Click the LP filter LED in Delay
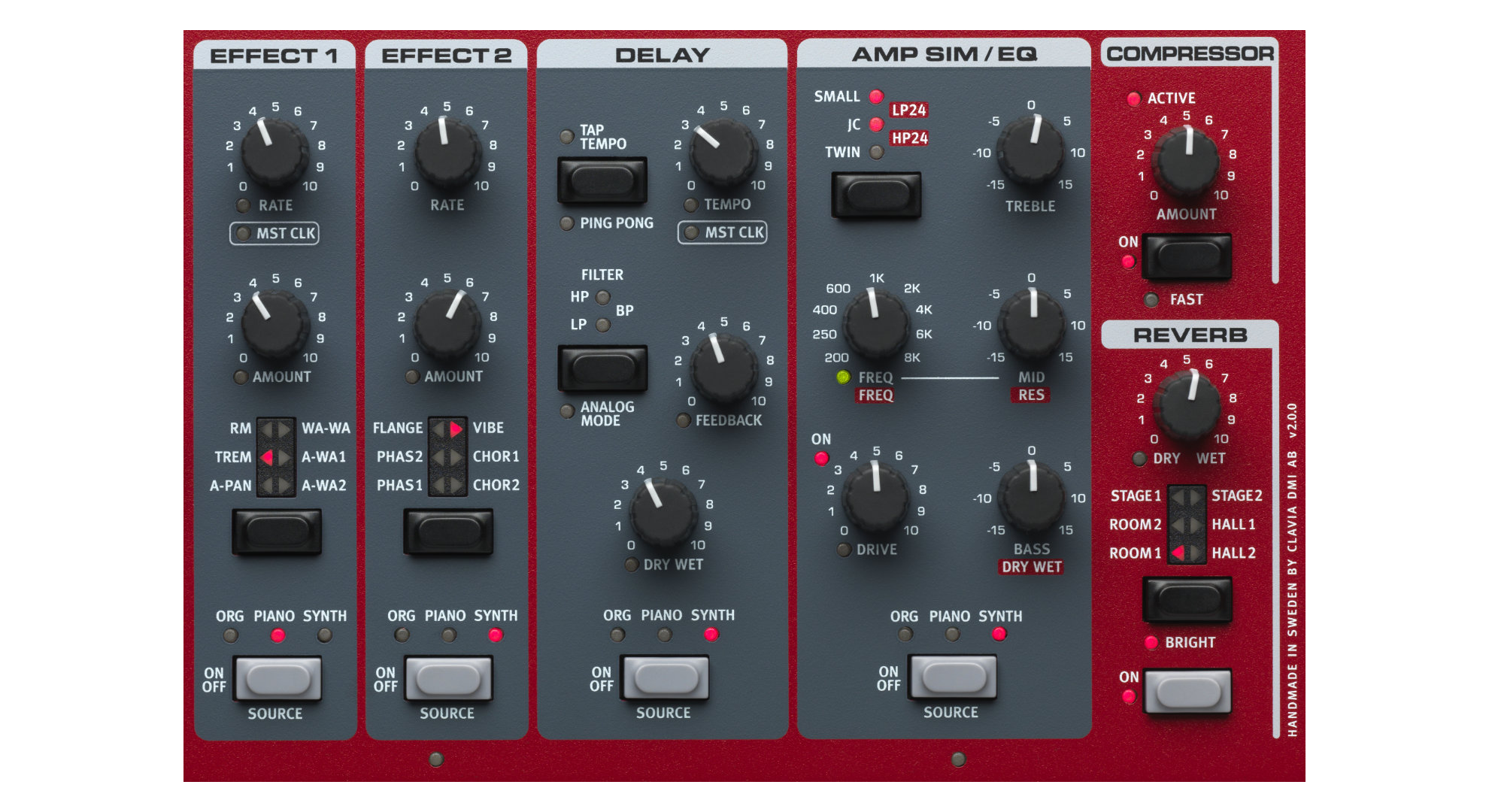1489x812 pixels. [x=602, y=325]
